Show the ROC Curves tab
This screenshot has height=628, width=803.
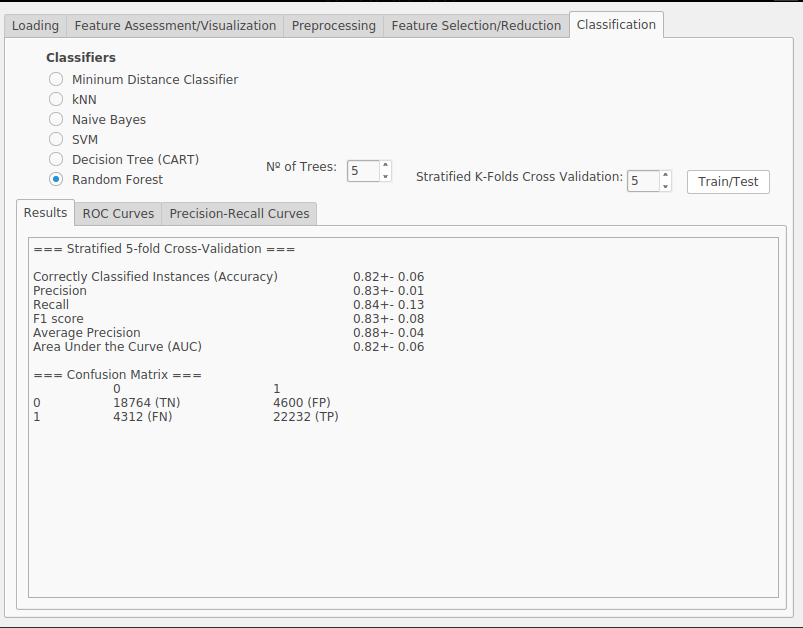click(118, 214)
